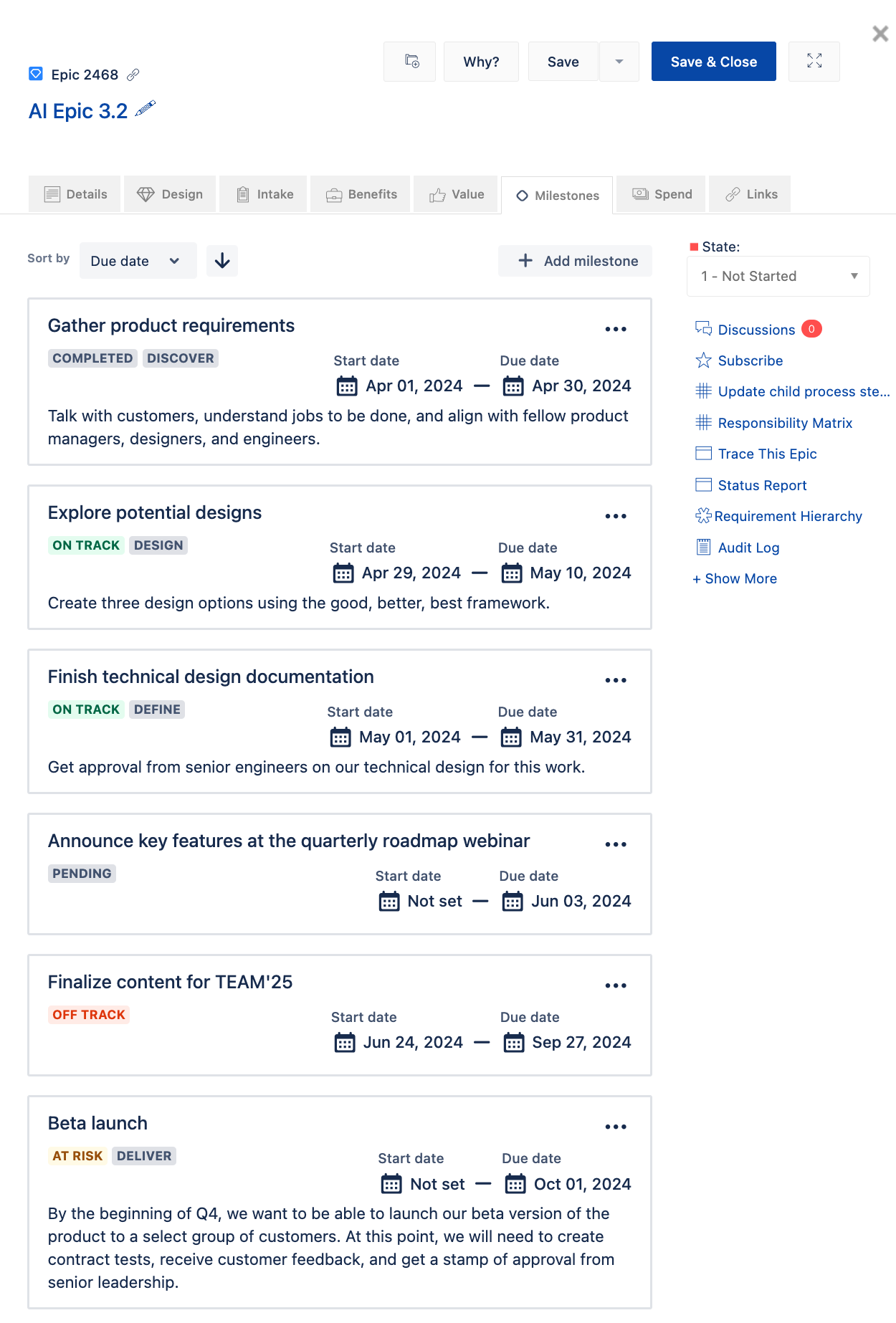
Task: Click Update child process steps link
Action: point(804,391)
